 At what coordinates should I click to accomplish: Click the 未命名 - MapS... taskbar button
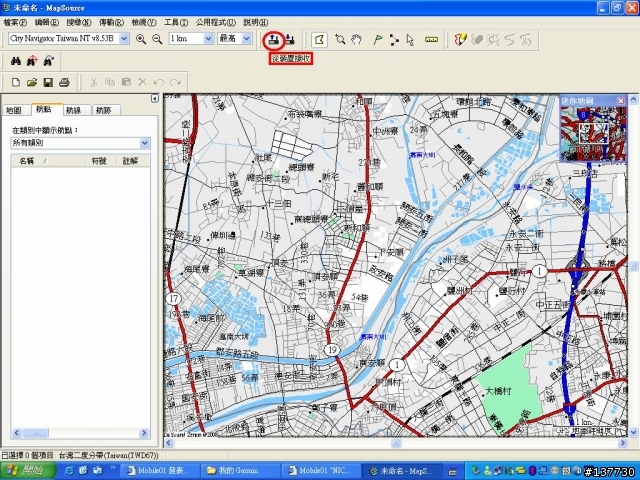(403, 471)
